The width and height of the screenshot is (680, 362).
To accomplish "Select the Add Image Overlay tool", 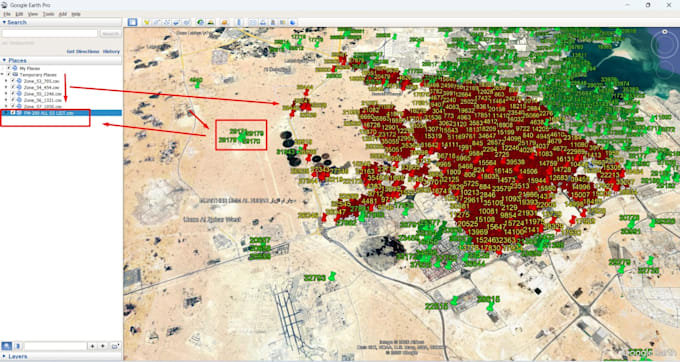I will click(x=176, y=22).
